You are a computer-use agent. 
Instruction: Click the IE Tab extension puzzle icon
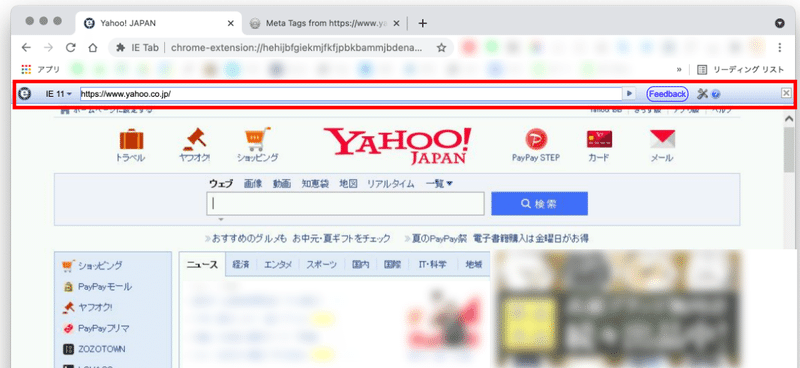click(x=120, y=48)
